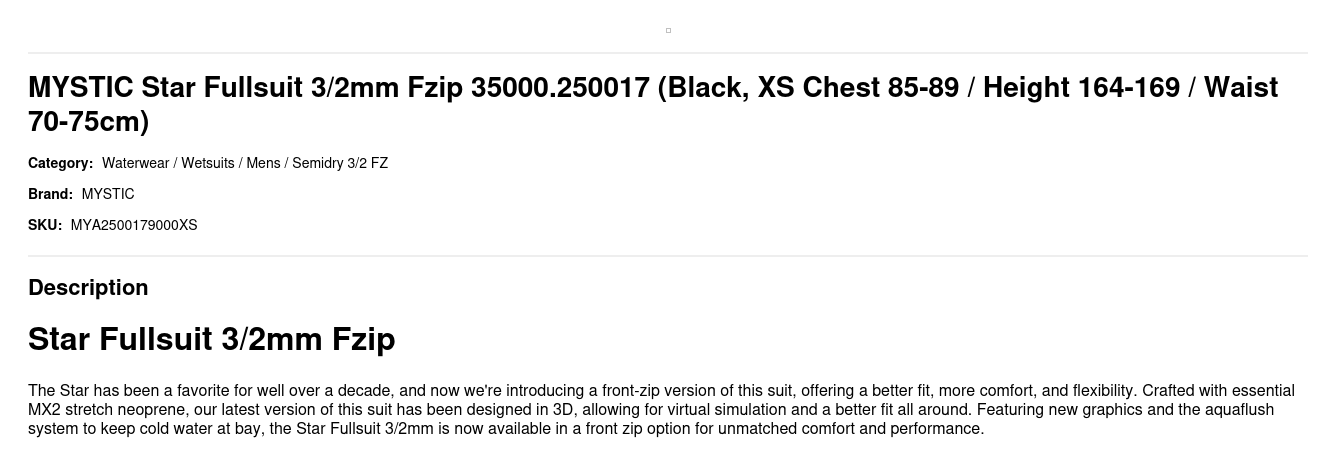Screen dimensions: 1328x468
Task: Go to the Wetsuits category
Action: 207,163
